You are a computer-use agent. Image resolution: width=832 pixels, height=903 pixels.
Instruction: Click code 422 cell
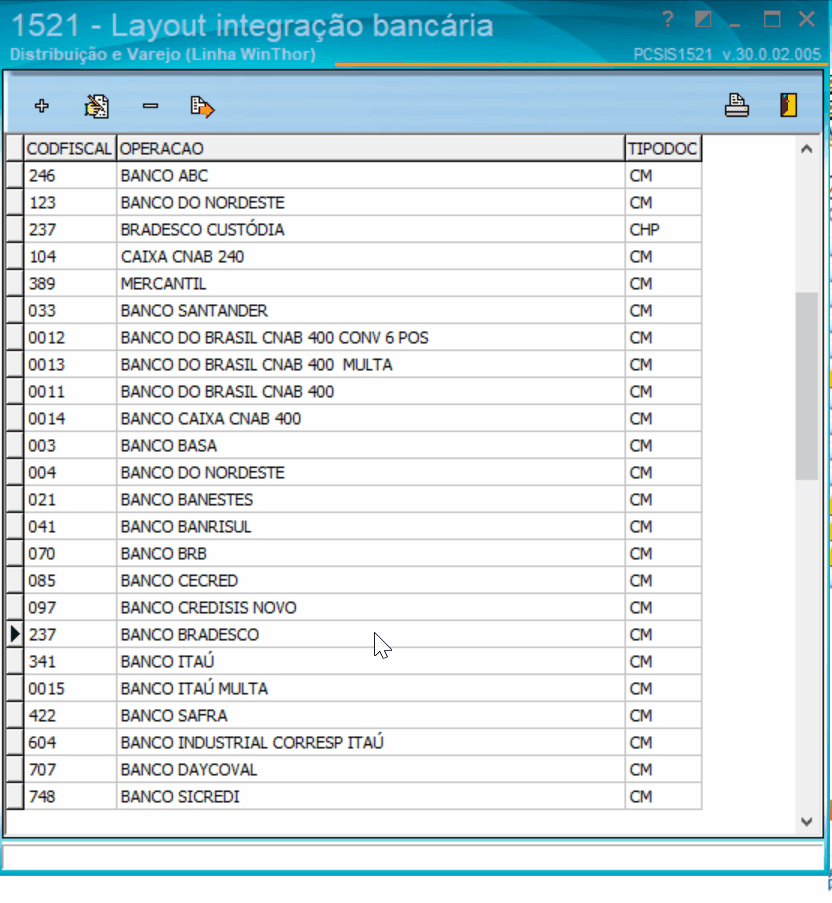click(x=70, y=716)
